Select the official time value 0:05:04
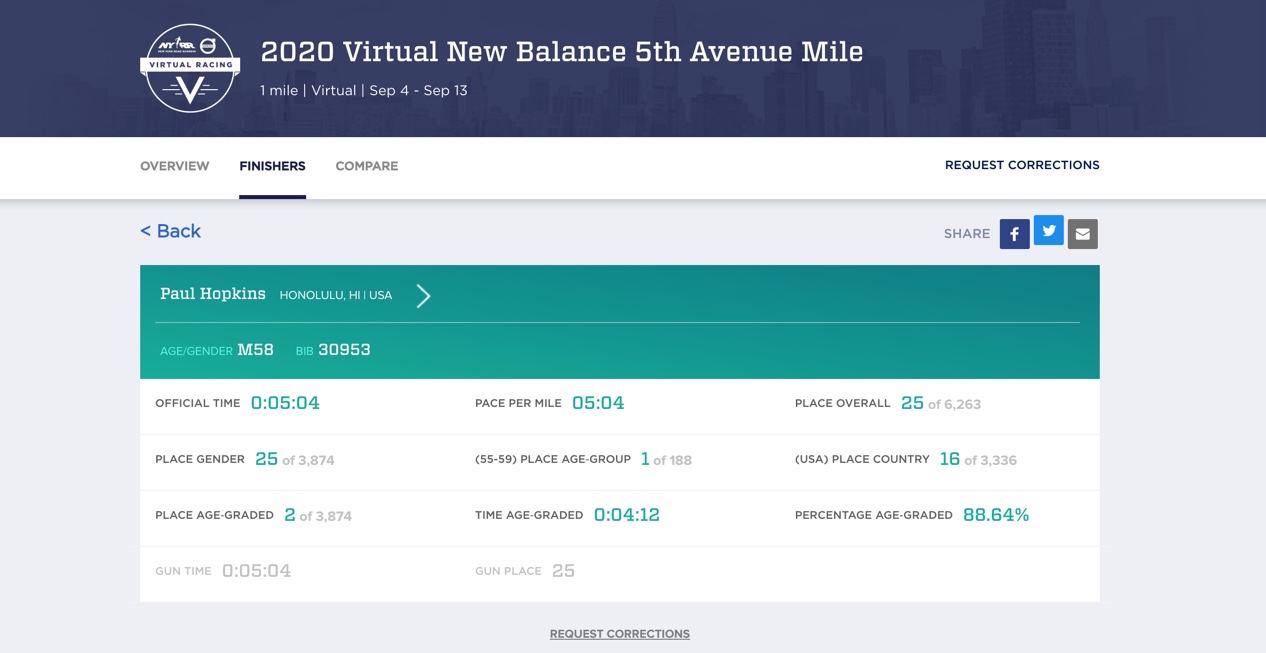This screenshot has height=653, width=1266. coord(285,403)
